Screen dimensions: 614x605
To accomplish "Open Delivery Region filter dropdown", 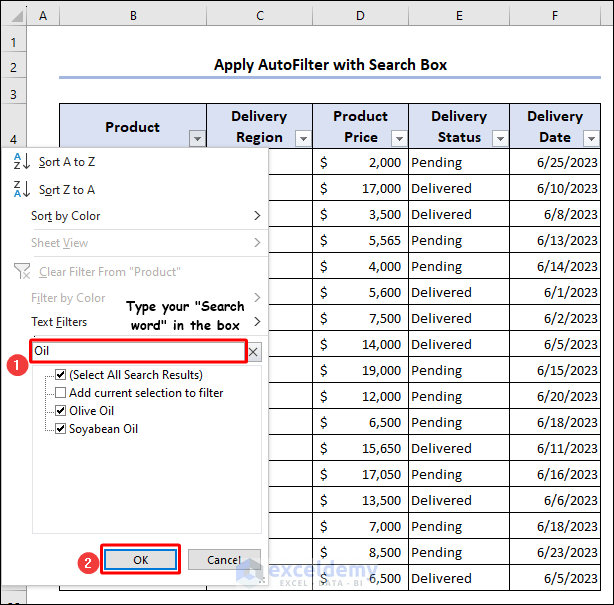I will tap(302, 139).
